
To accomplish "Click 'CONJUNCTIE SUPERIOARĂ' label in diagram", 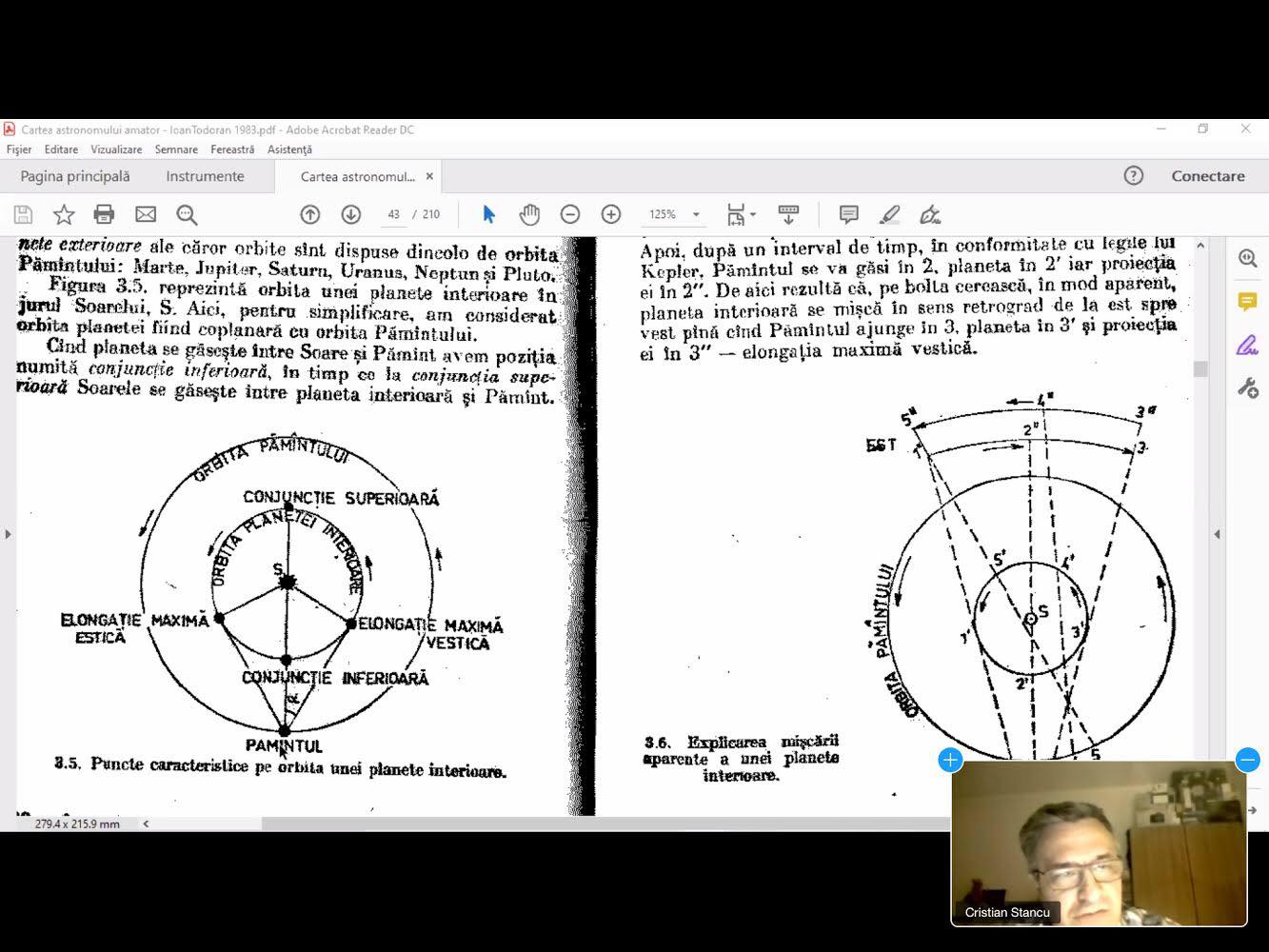I will (x=341, y=498).
